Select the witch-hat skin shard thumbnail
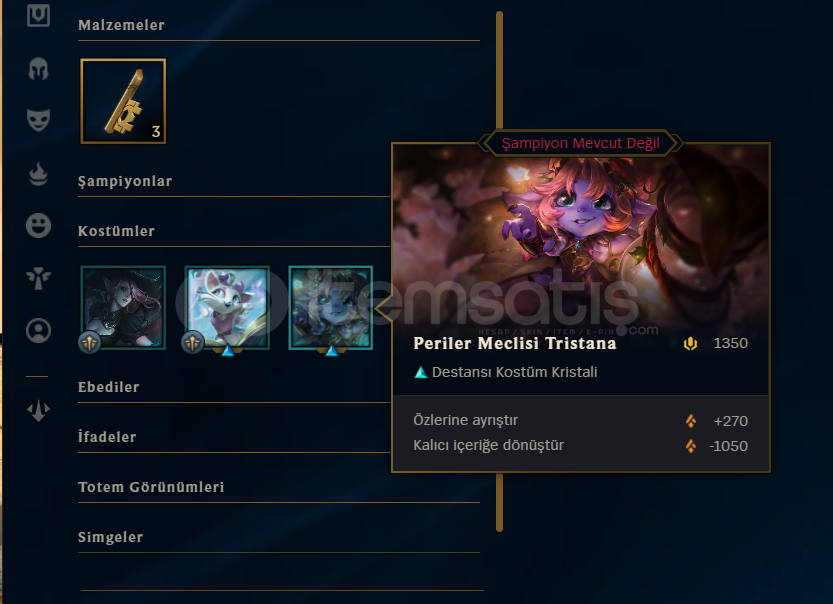 123,308
